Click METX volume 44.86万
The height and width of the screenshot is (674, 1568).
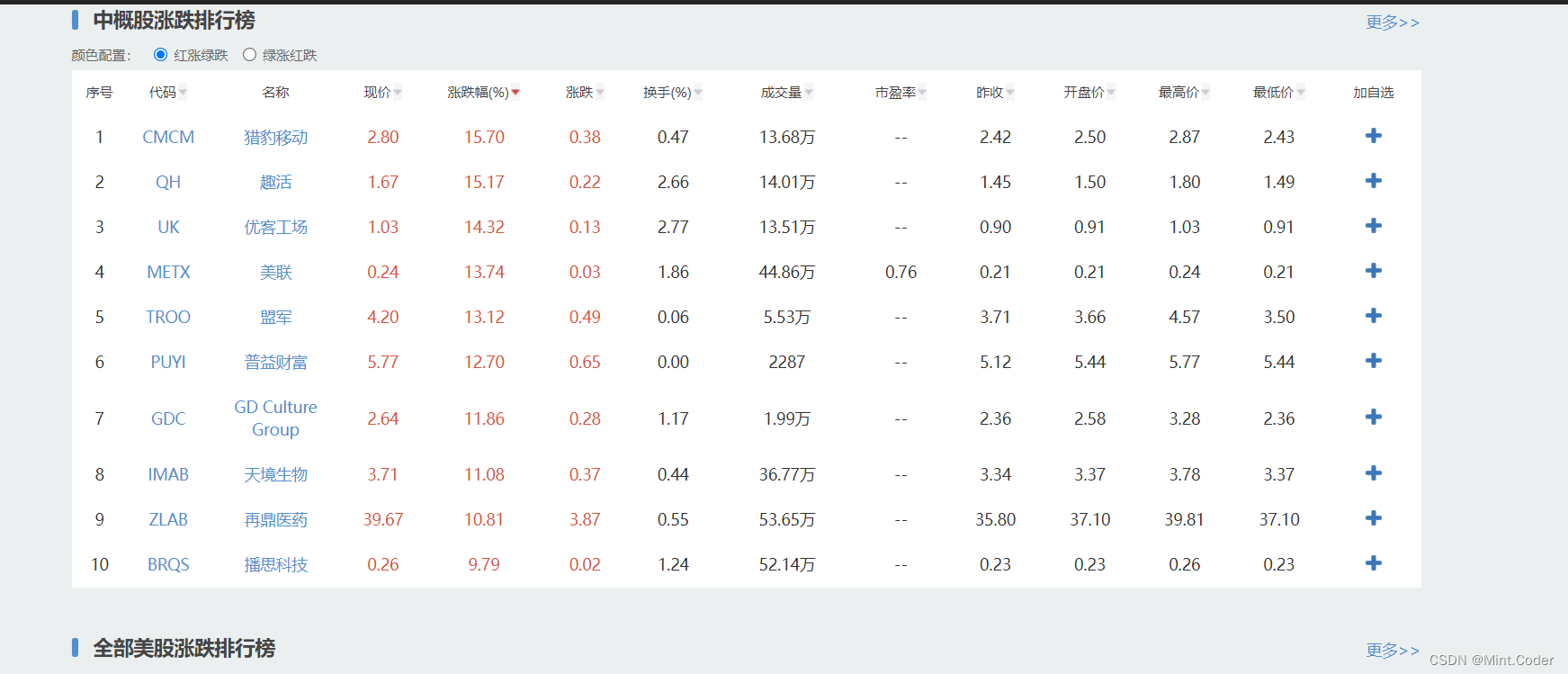point(786,272)
